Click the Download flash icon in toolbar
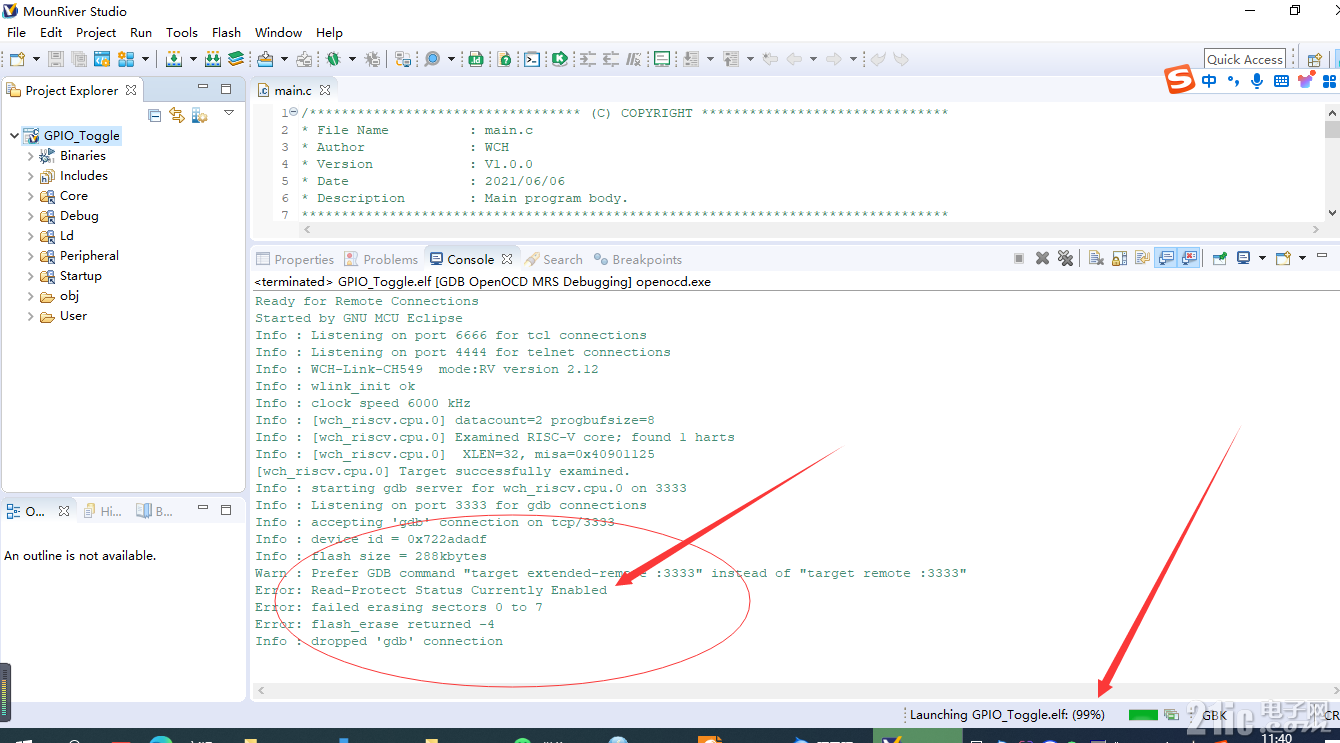This screenshot has width=1340, height=743. click(x=265, y=60)
